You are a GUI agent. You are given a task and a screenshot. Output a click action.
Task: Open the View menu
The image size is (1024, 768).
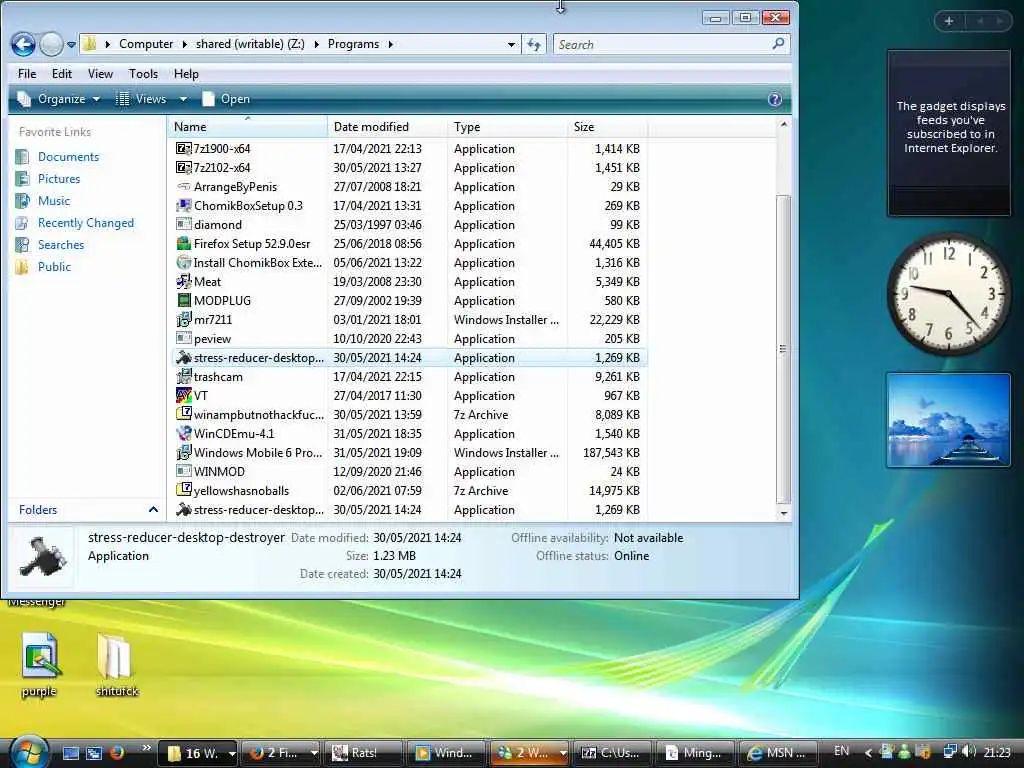coord(100,74)
